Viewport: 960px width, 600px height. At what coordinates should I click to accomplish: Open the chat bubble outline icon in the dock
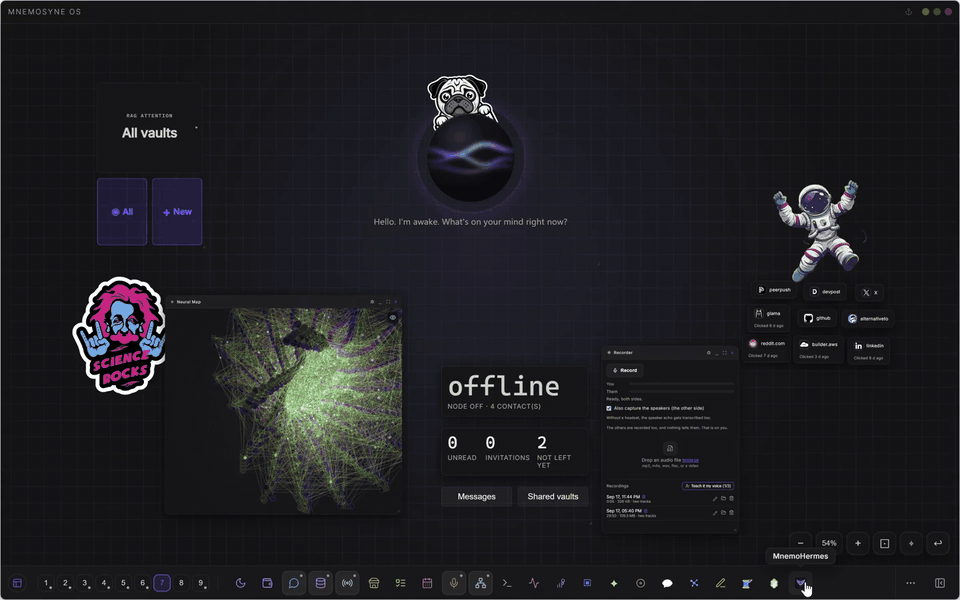tap(294, 583)
